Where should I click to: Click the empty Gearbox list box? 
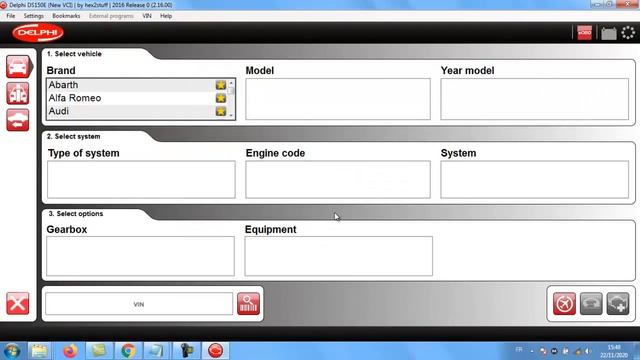[x=140, y=256]
